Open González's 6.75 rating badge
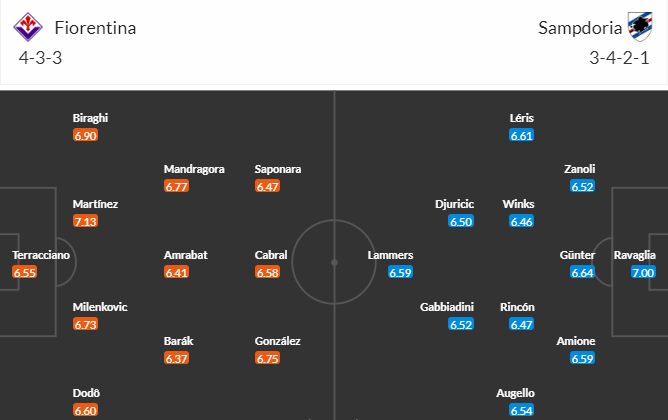The height and width of the screenshot is (420, 668). tap(267, 359)
